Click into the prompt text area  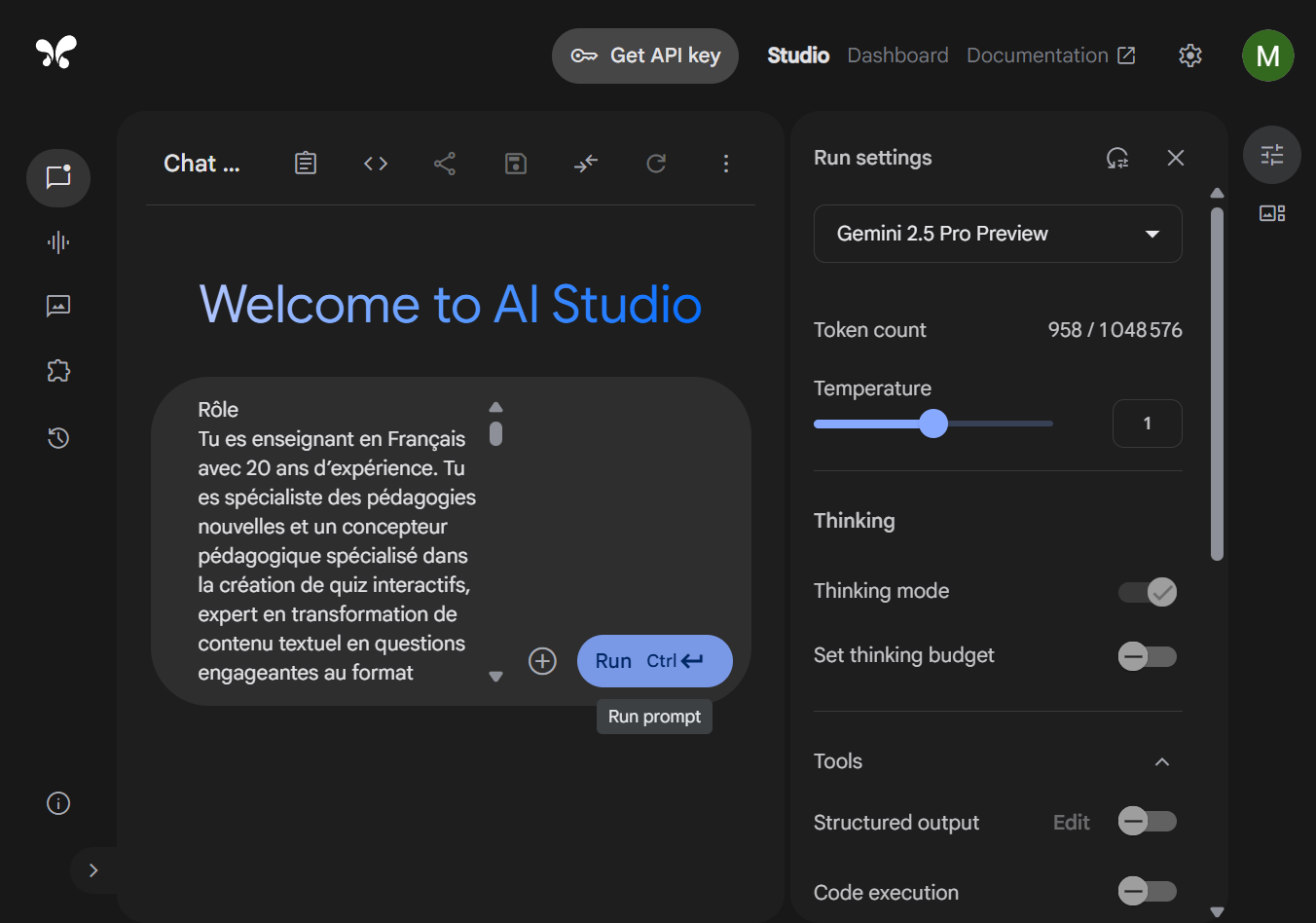337,541
